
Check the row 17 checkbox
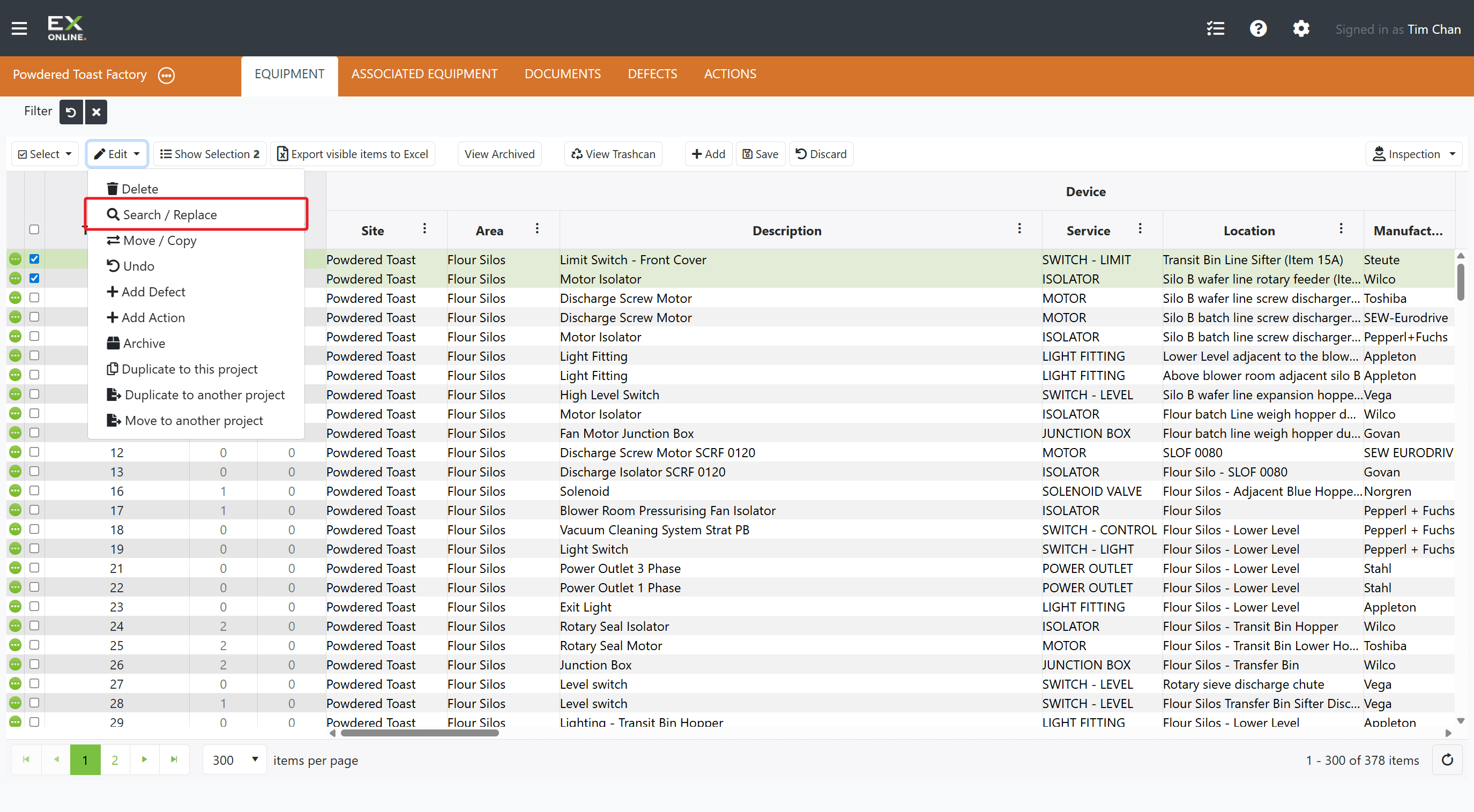coord(34,509)
